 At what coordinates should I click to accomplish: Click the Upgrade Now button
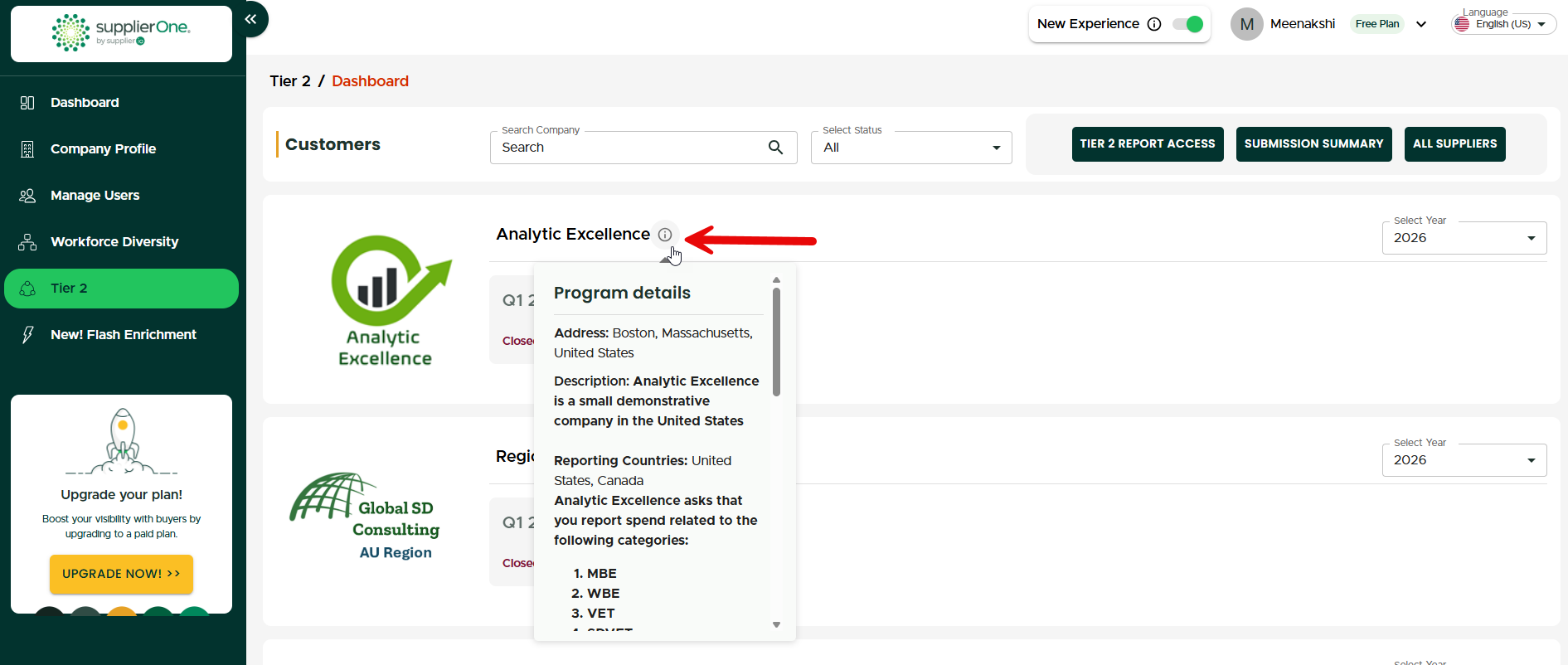[121, 574]
